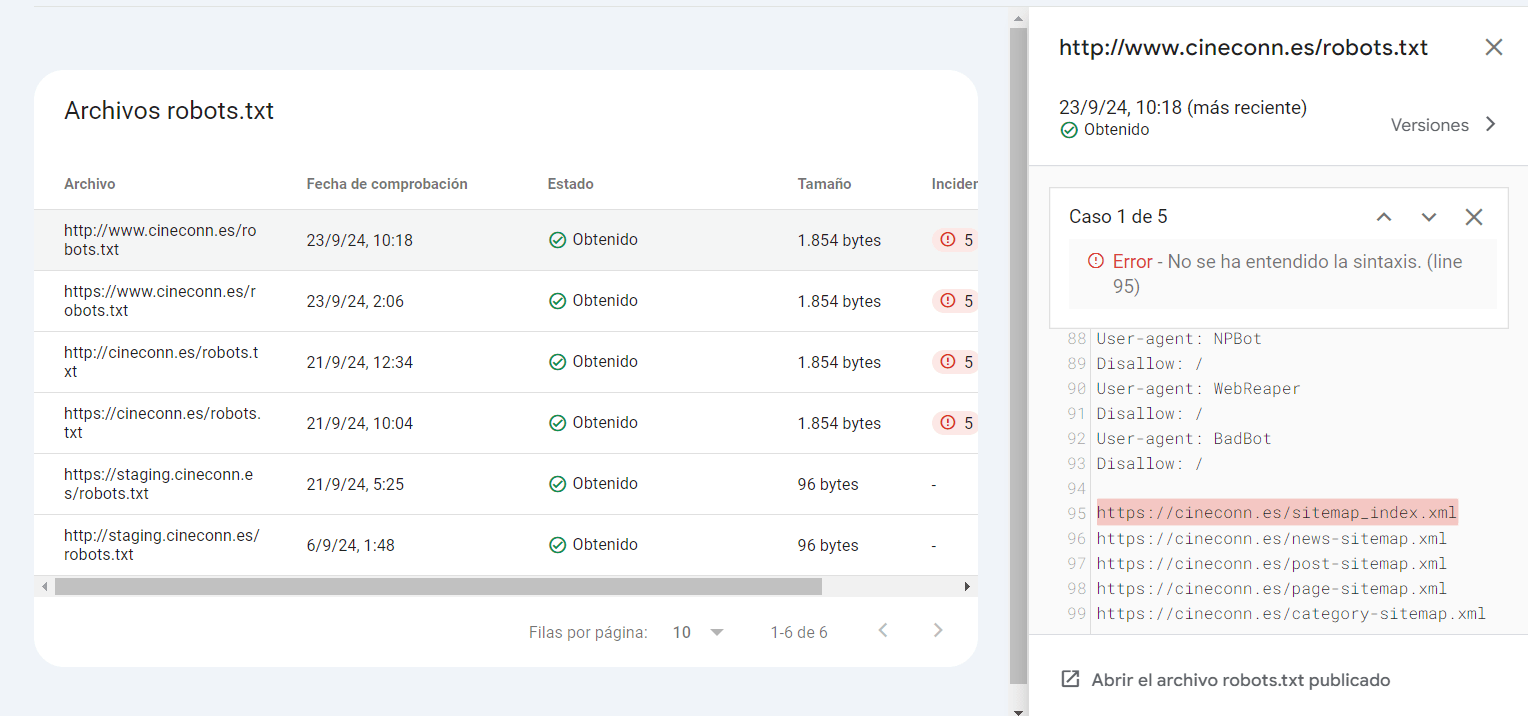
Task: Click Abrir el archivo robots.txt publicado
Action: tap(1241, 680)
